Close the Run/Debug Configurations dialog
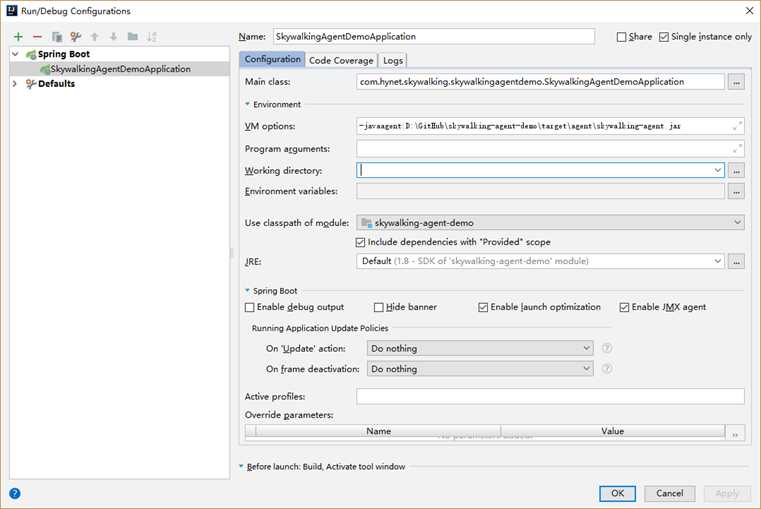 [749, 11]
